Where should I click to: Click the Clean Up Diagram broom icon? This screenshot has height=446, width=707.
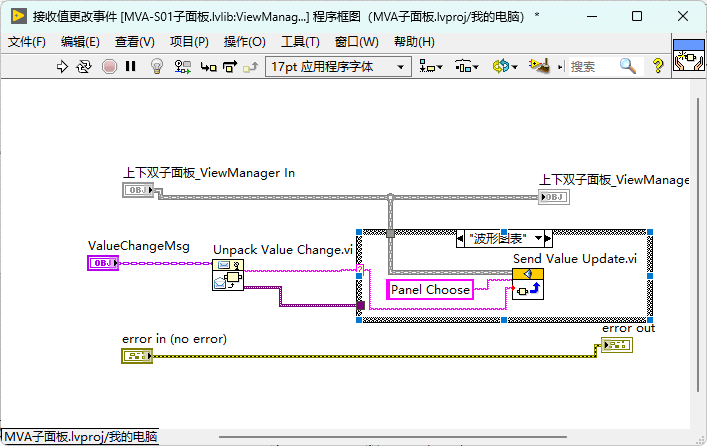click(x=540, y=66)
